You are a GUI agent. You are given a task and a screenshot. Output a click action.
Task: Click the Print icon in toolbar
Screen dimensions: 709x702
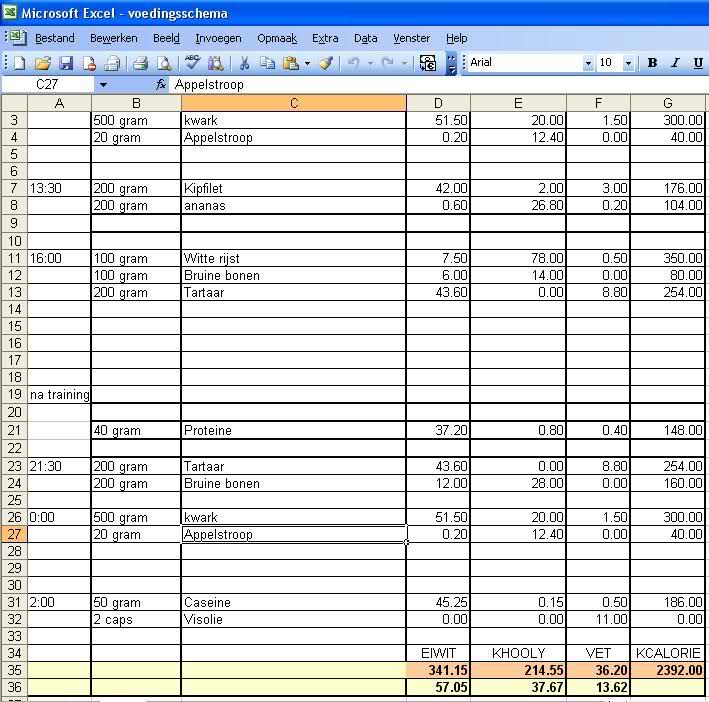141,63
